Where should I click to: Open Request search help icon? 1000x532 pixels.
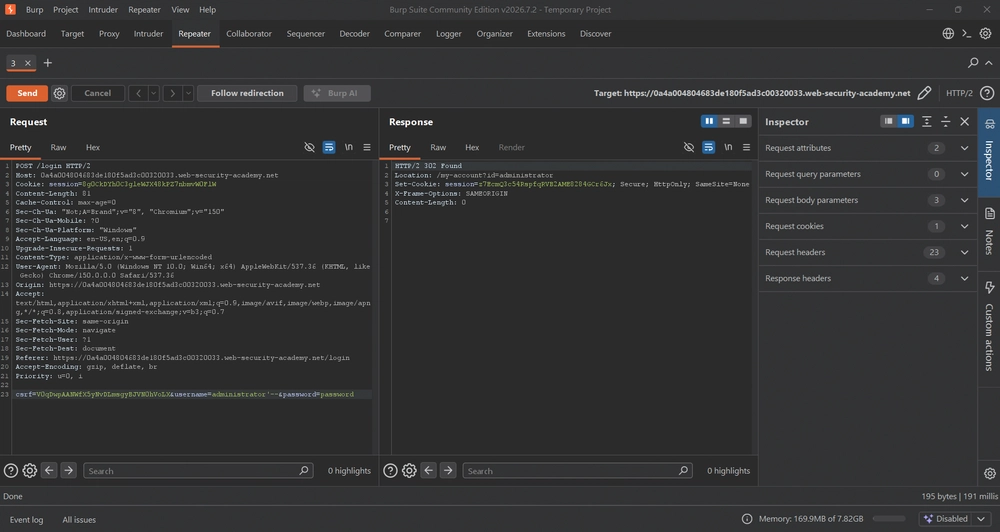pos(11,471)
